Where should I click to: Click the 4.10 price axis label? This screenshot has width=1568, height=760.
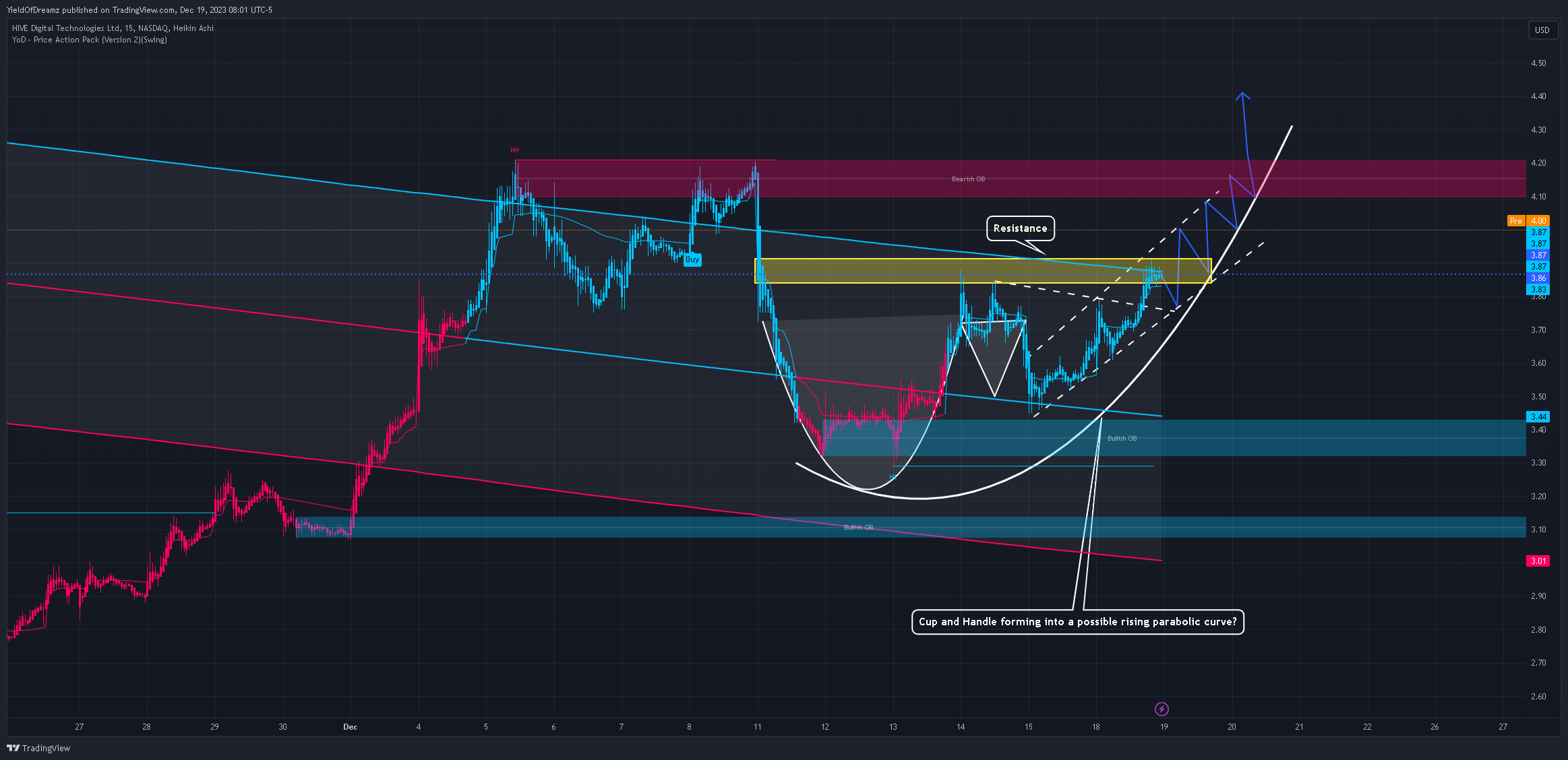(1538, 196)
